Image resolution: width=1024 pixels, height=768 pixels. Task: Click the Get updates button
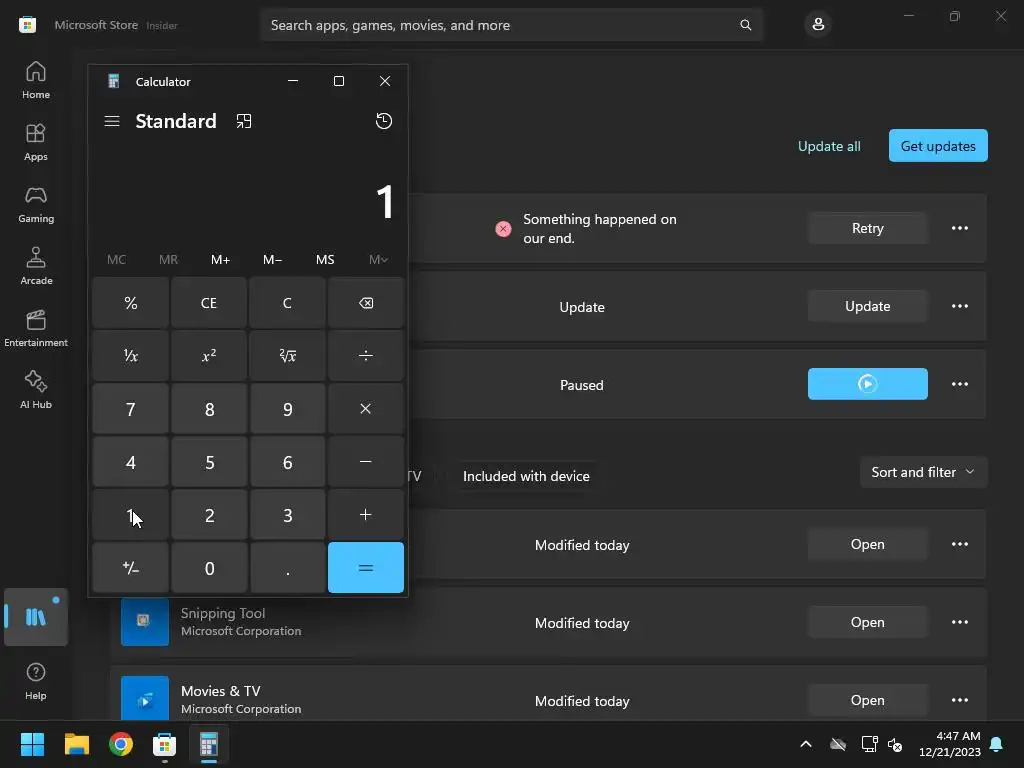[x=938, y=146]
